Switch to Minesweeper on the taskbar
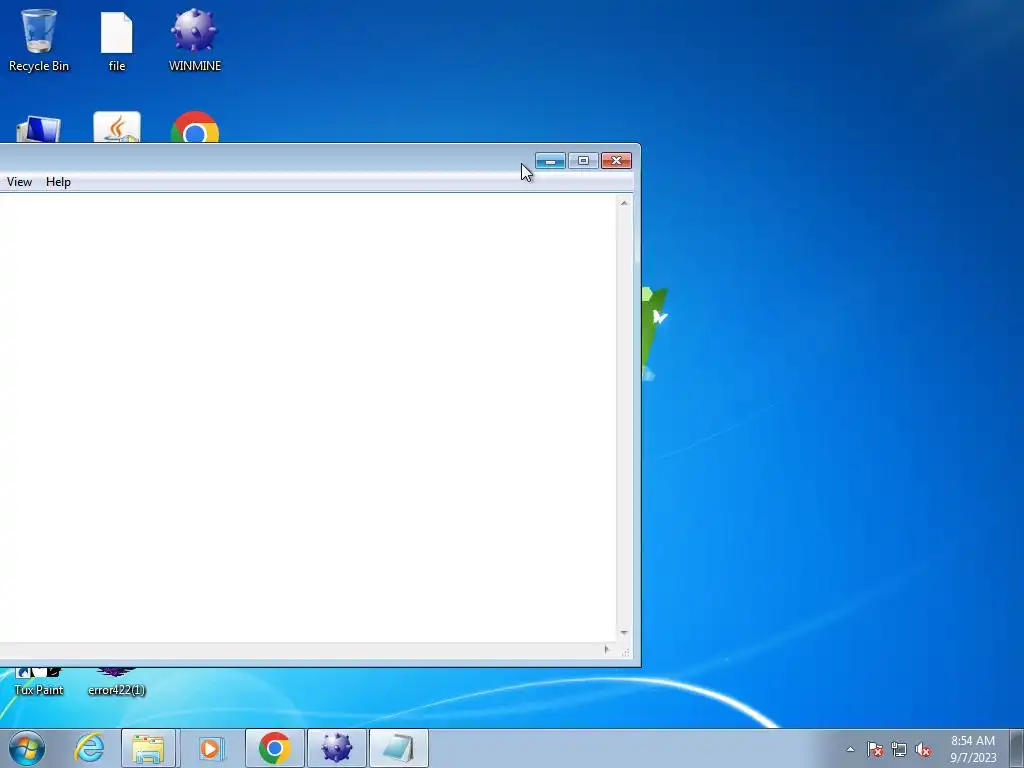The width and height of the screenshot is (1024, 768). pos(336,748)
